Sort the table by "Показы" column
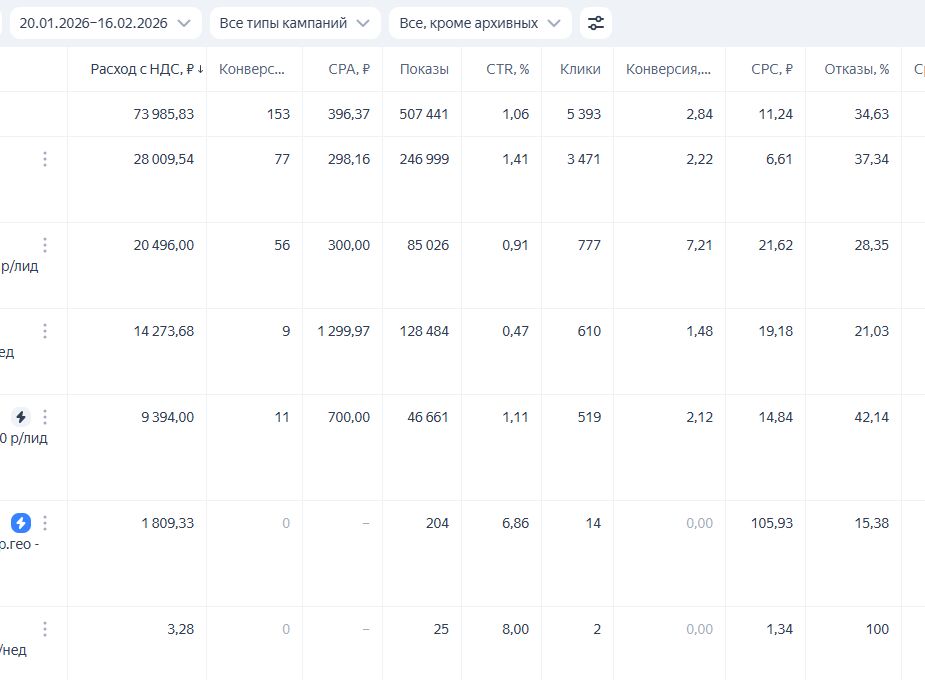This screenshot has height=680, width=925. (424, 70)
